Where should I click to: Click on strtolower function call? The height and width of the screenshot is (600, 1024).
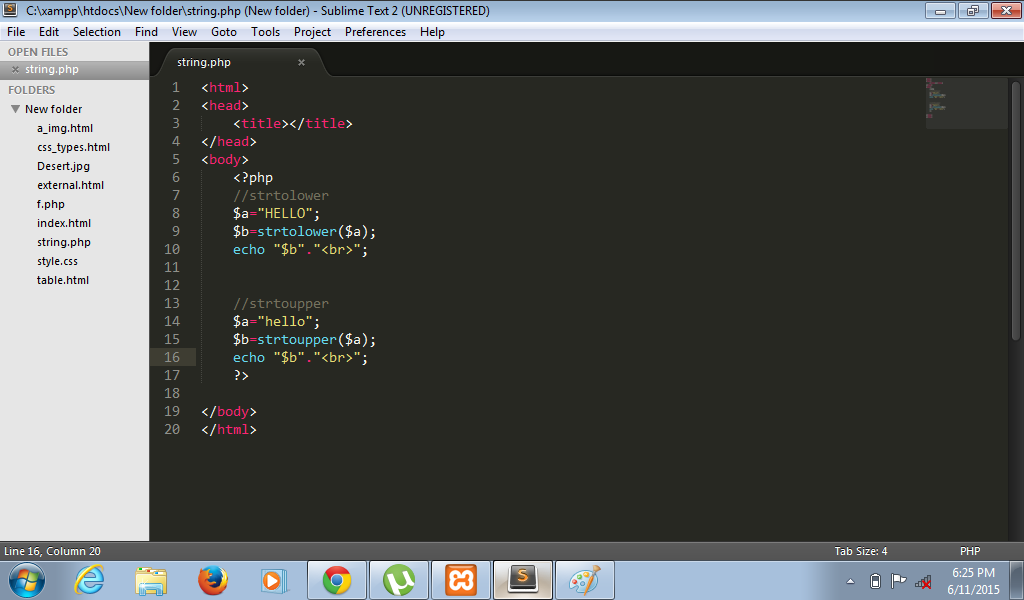coord(297,232)
